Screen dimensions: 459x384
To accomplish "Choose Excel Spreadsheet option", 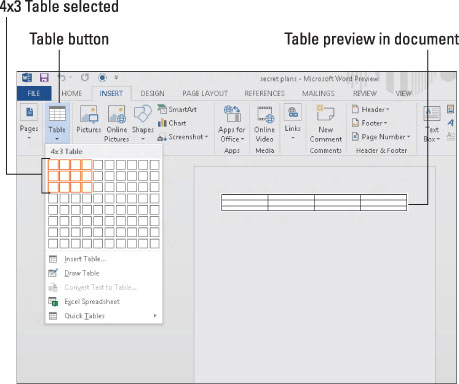I will (x=103, y=301).
